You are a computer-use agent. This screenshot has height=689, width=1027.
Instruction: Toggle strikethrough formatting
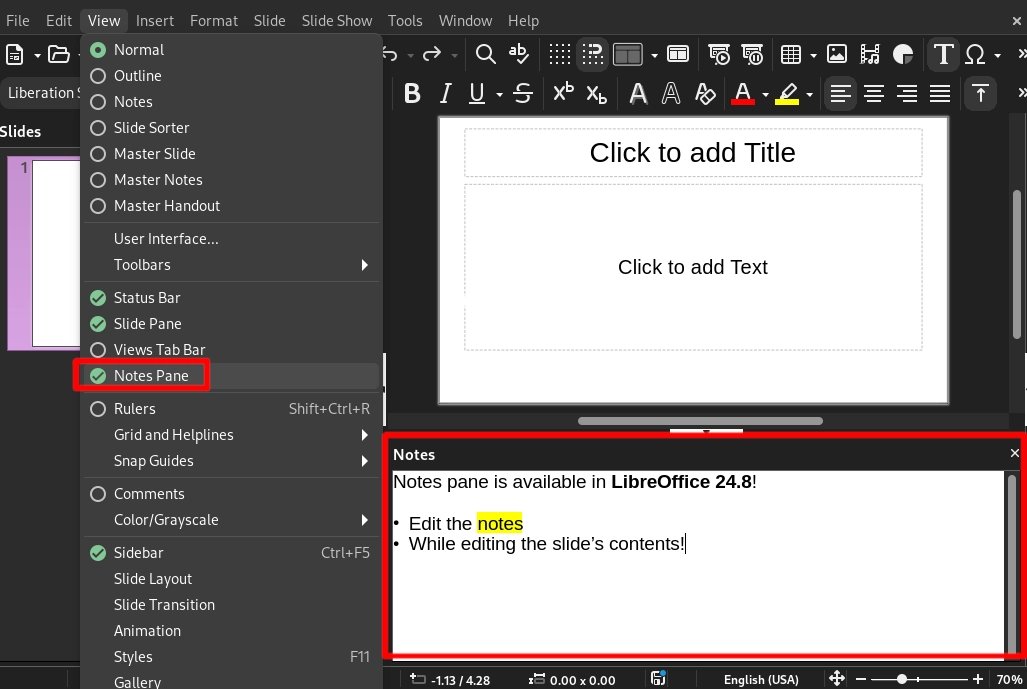click(521, 93)
